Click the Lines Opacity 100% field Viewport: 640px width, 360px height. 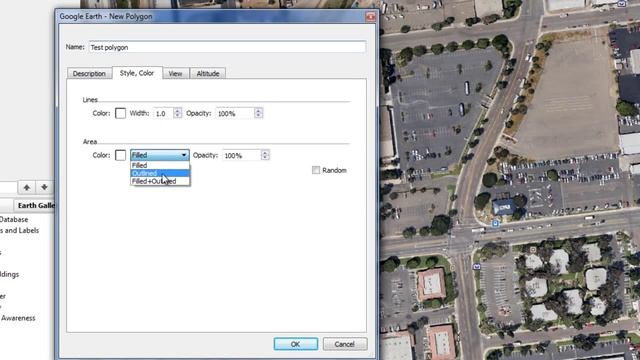(235, 113)
